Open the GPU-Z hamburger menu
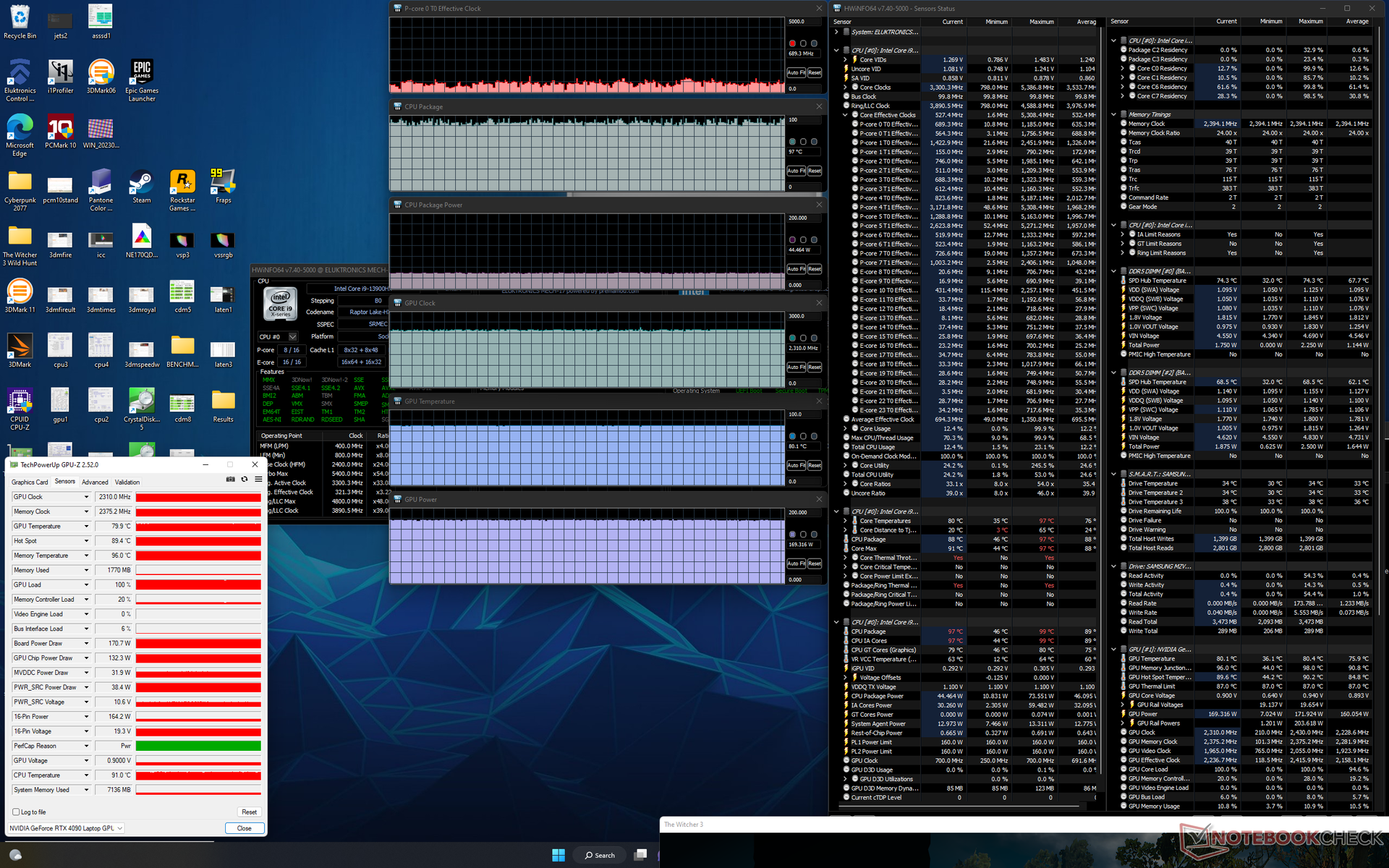The height and width of the screenshot is (868, 1389). coord(258,480)
